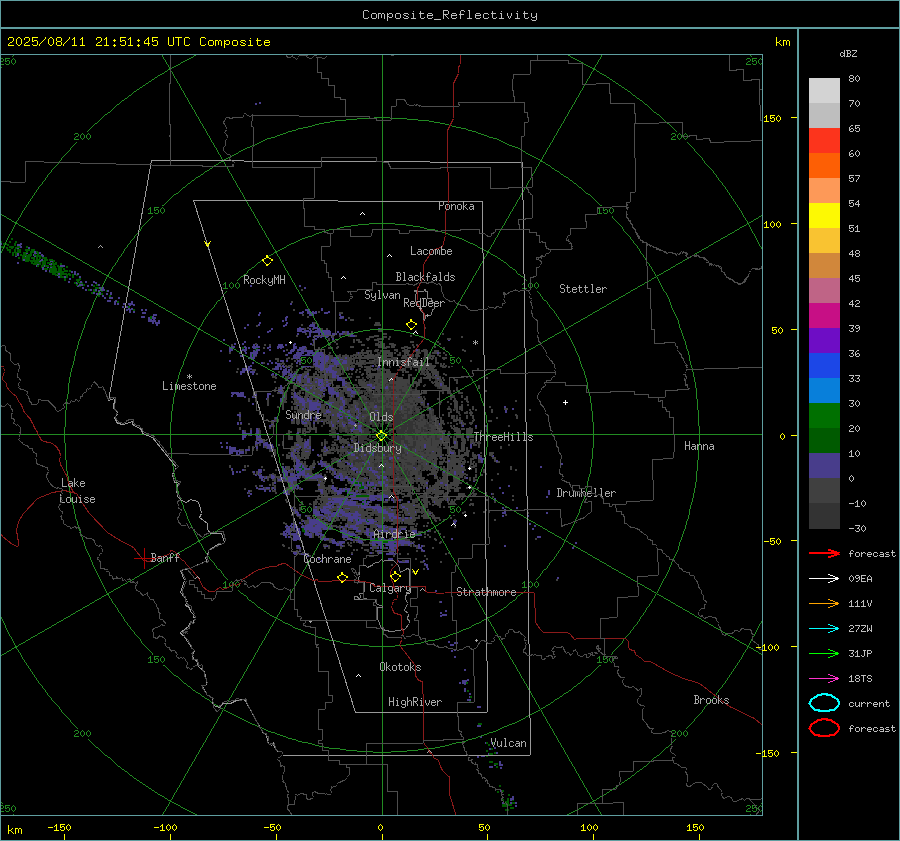Click the RockyMH label
This screenshot has width=900, height=841.
(264, 280)
